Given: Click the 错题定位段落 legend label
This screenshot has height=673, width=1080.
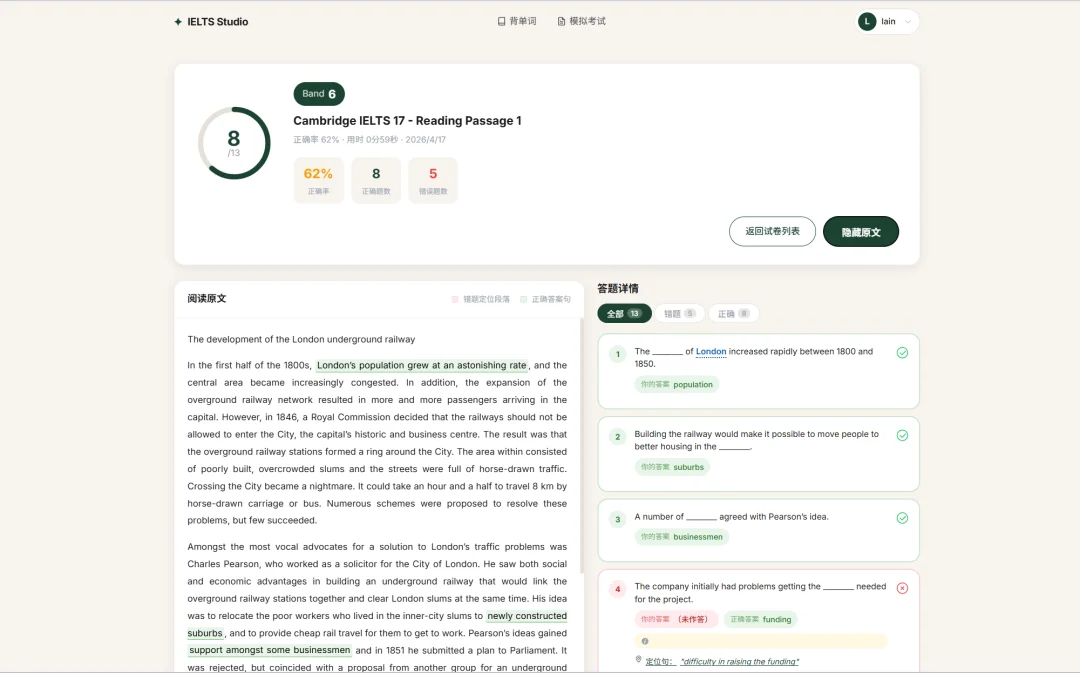Looking at the screenshot, I should [x=486, y=299].
